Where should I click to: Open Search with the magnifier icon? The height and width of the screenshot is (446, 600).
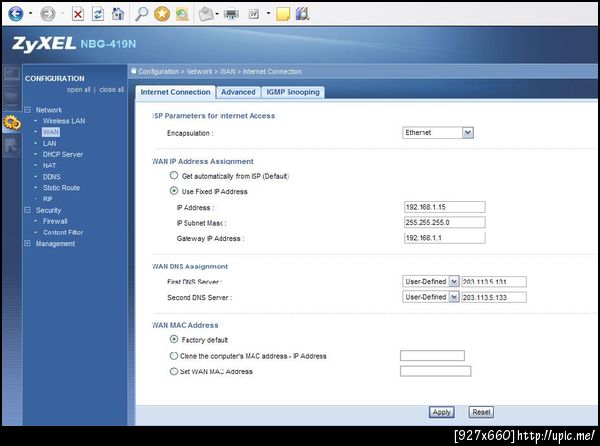pyautogui.click(x=141, y=15)
